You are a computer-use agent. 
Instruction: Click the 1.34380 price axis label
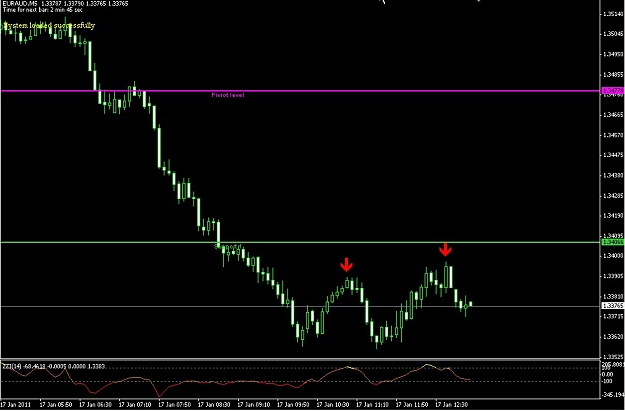click(x=613, y=175)
